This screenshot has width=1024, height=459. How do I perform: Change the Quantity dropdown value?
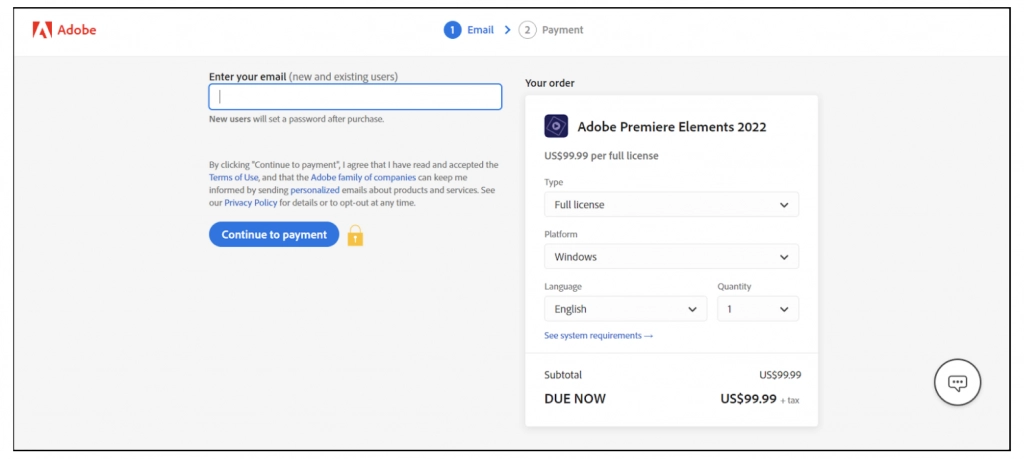point(758,309)
